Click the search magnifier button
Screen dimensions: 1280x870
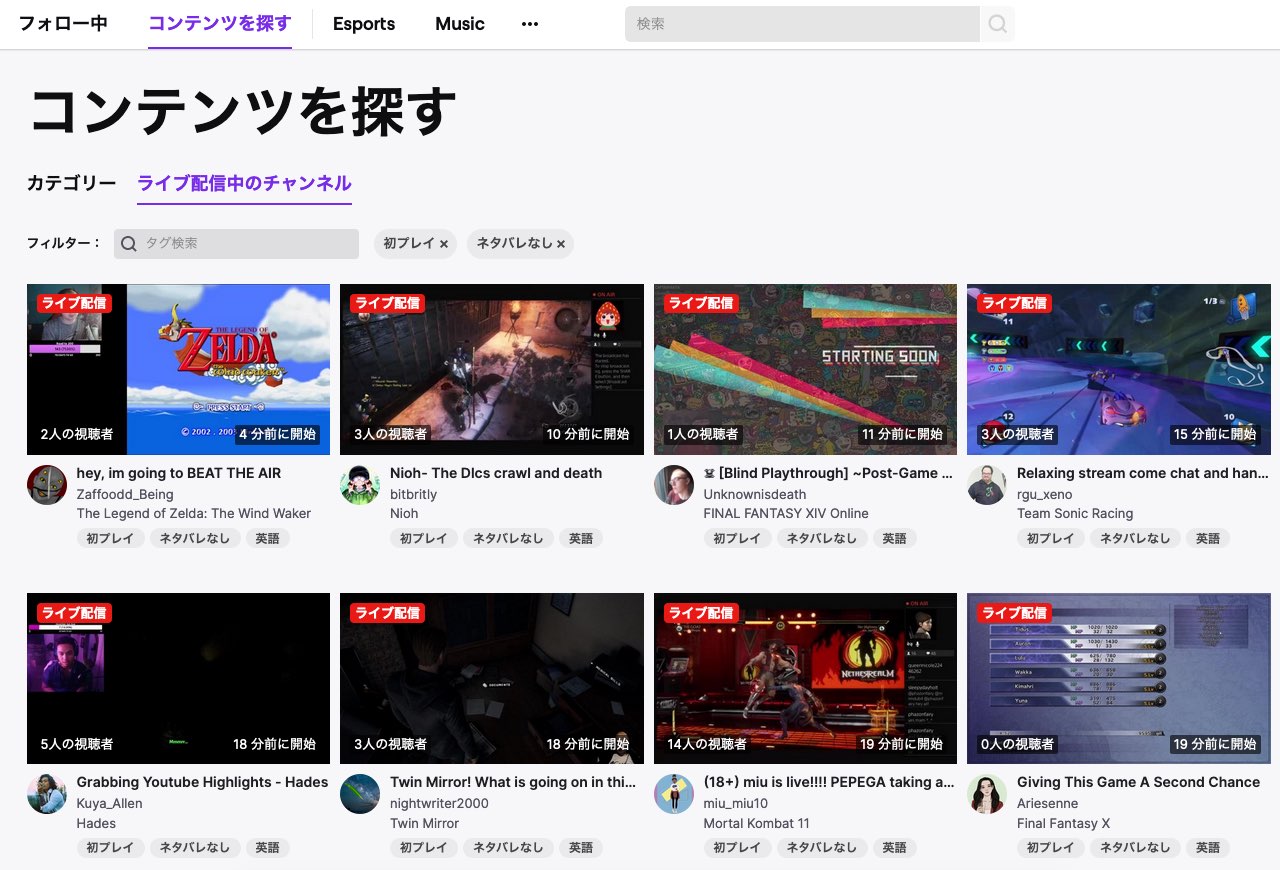pyautogui.click(x=997, y=24)
